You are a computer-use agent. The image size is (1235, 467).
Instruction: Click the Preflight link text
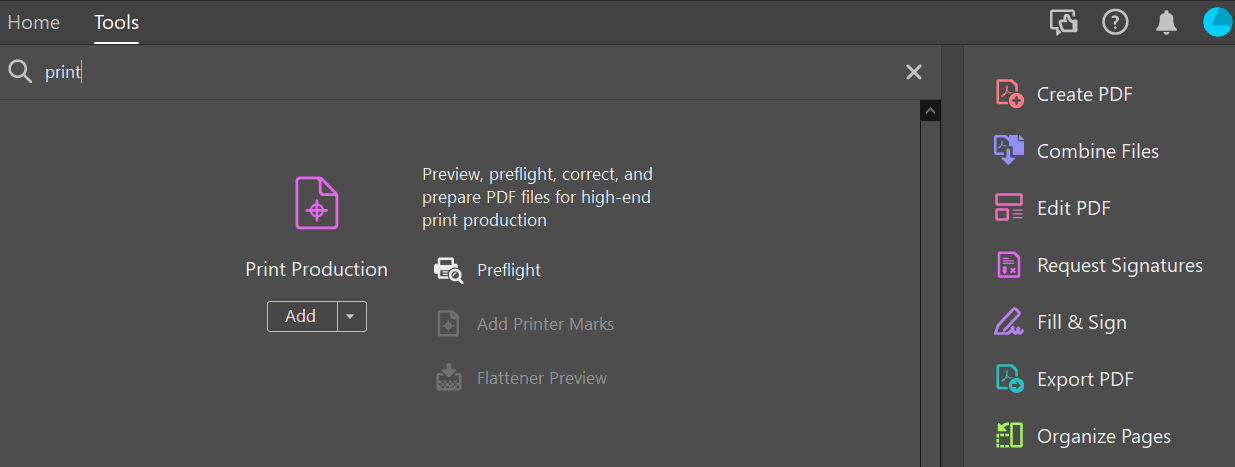click(509, 270)
